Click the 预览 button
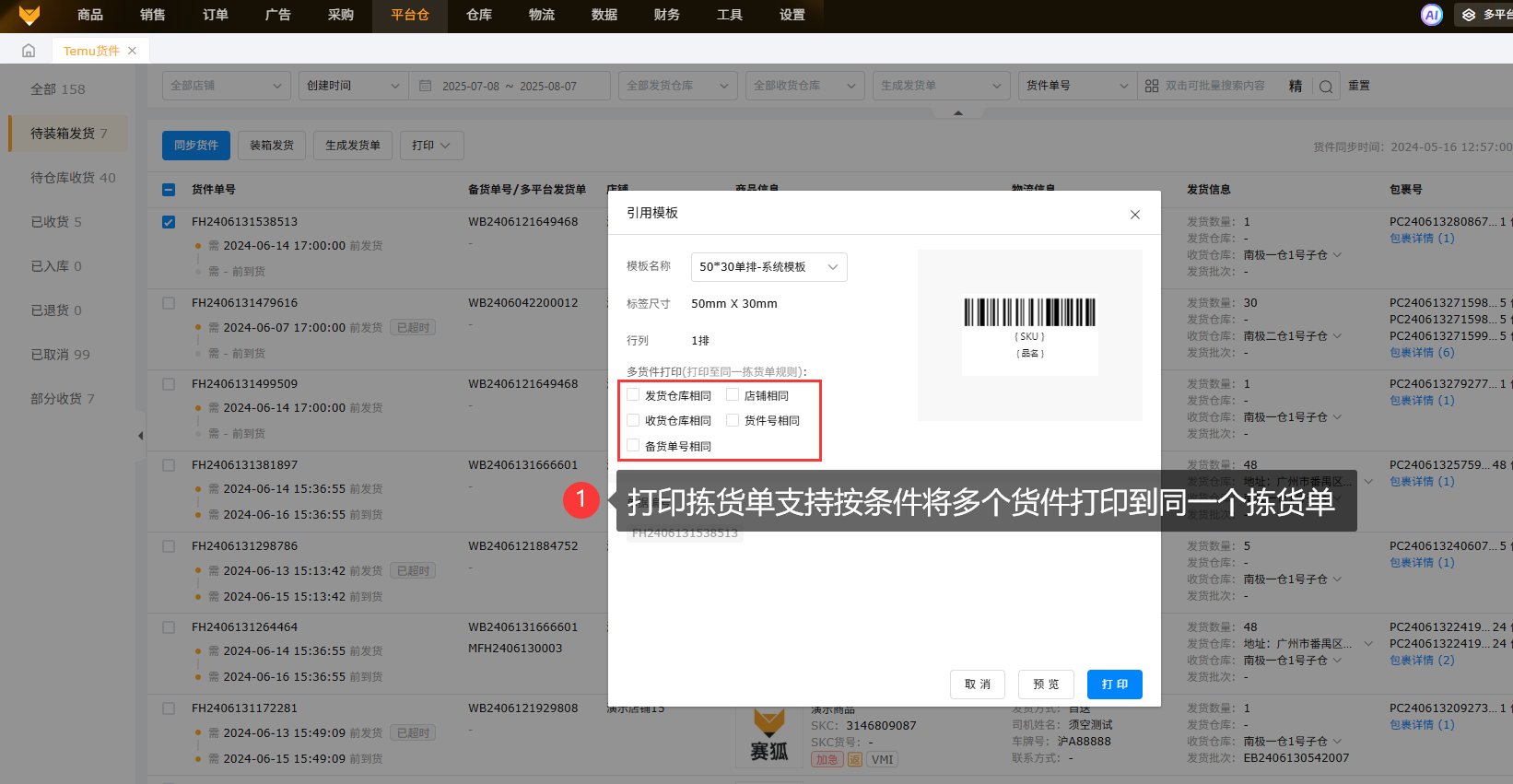The height and width of the screenshot is (784, 1513). pos(1046,685)
